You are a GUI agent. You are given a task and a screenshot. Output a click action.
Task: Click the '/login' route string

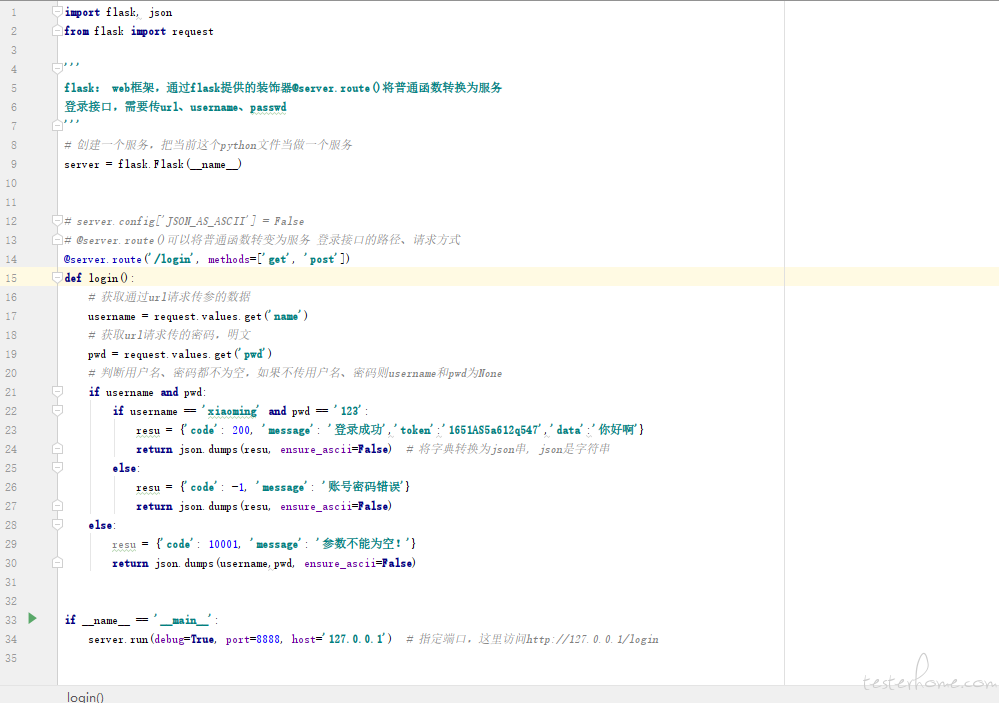[x=172, y=259]
